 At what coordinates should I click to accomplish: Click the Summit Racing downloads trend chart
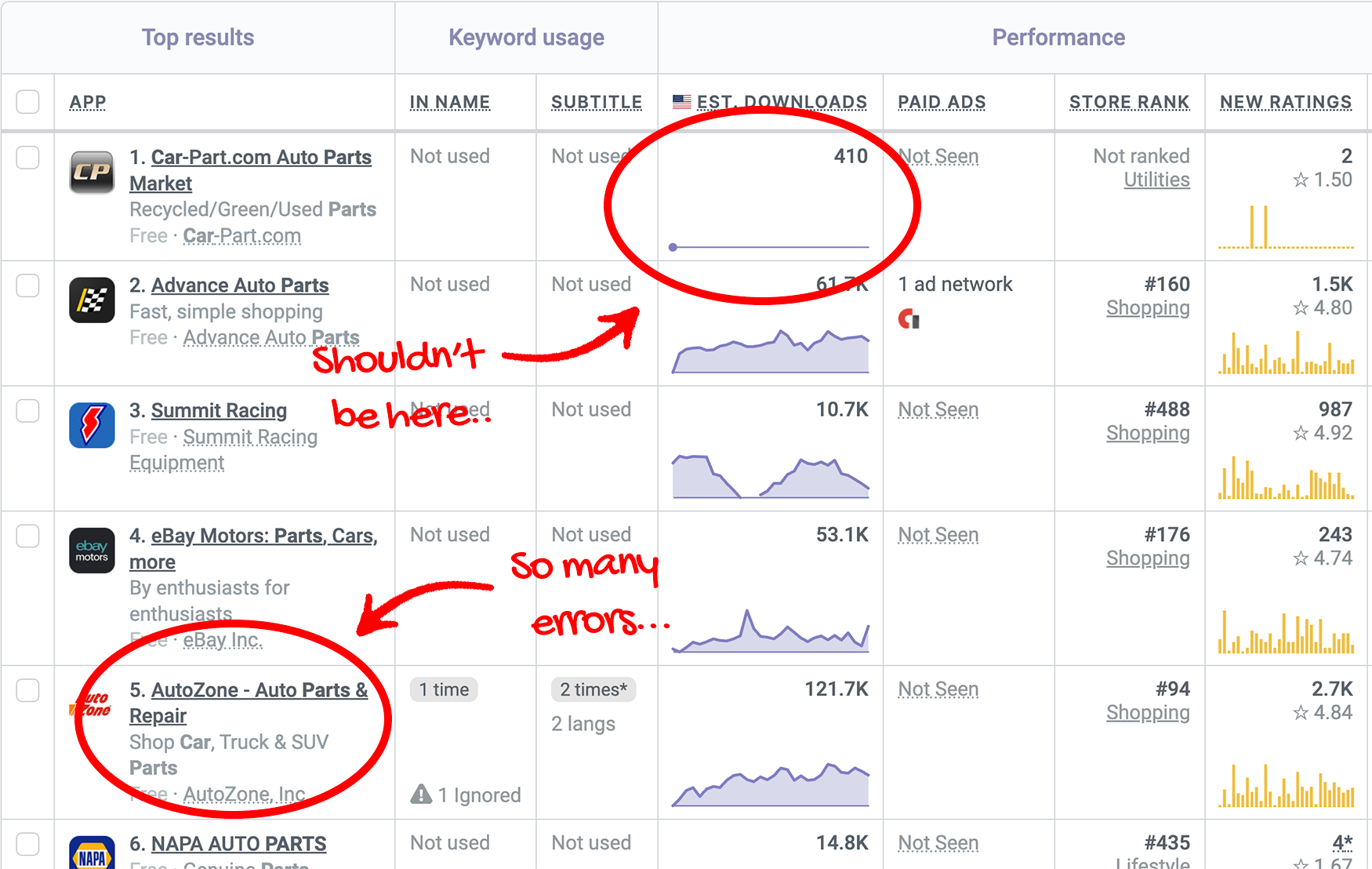[771, 476]
